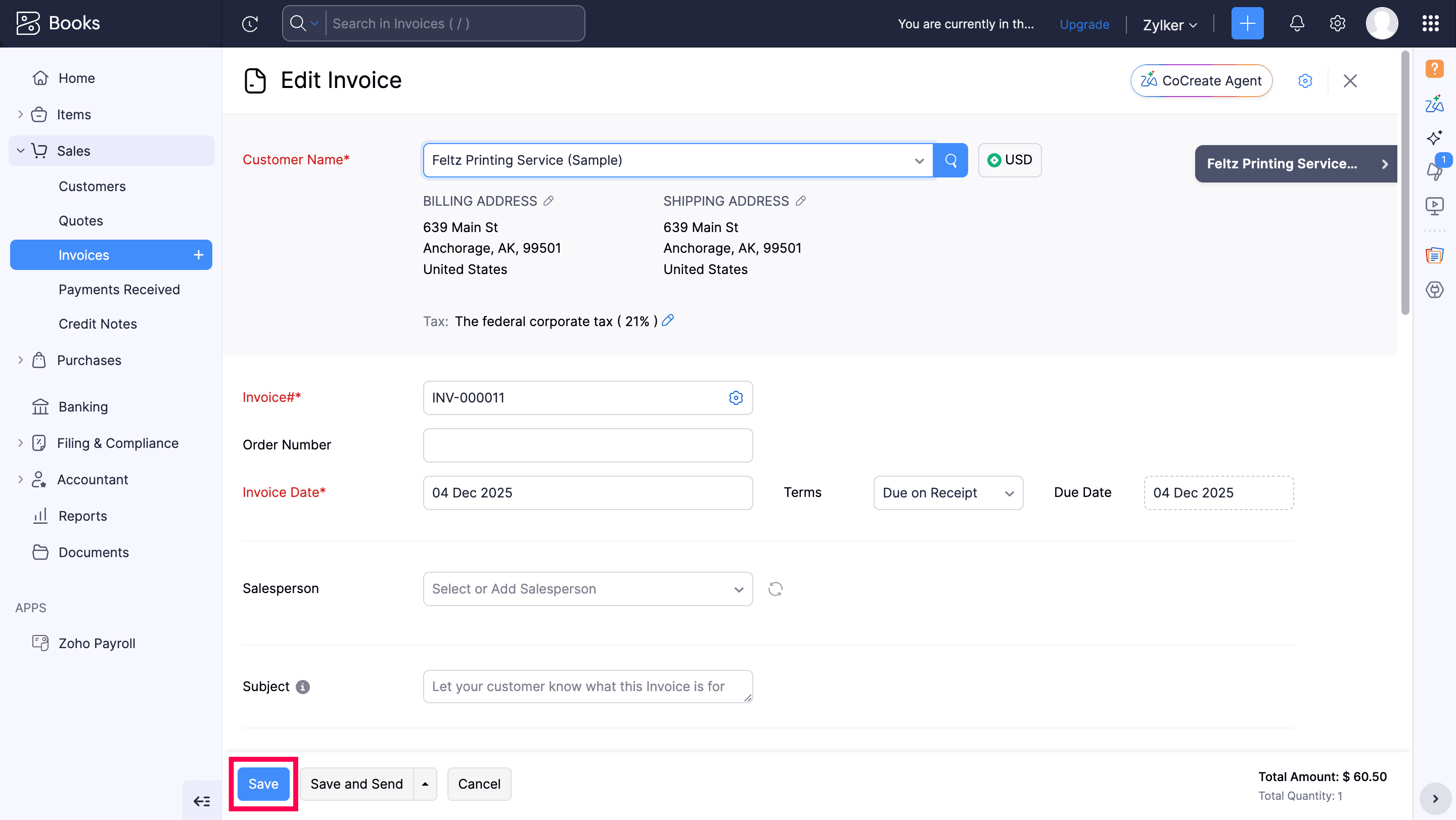The width and height of the screenshot is (1456, 820).
Task: Open the notifications bell
Action: click(1297, 24)
